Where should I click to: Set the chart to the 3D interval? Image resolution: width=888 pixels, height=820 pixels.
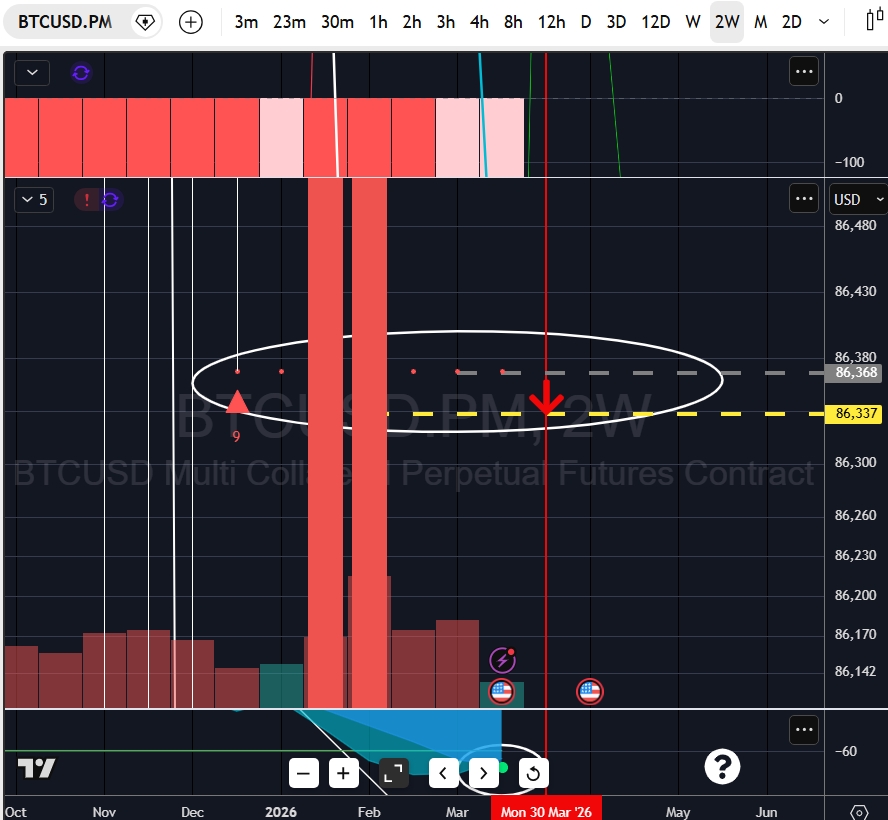(x=616, y=22)
